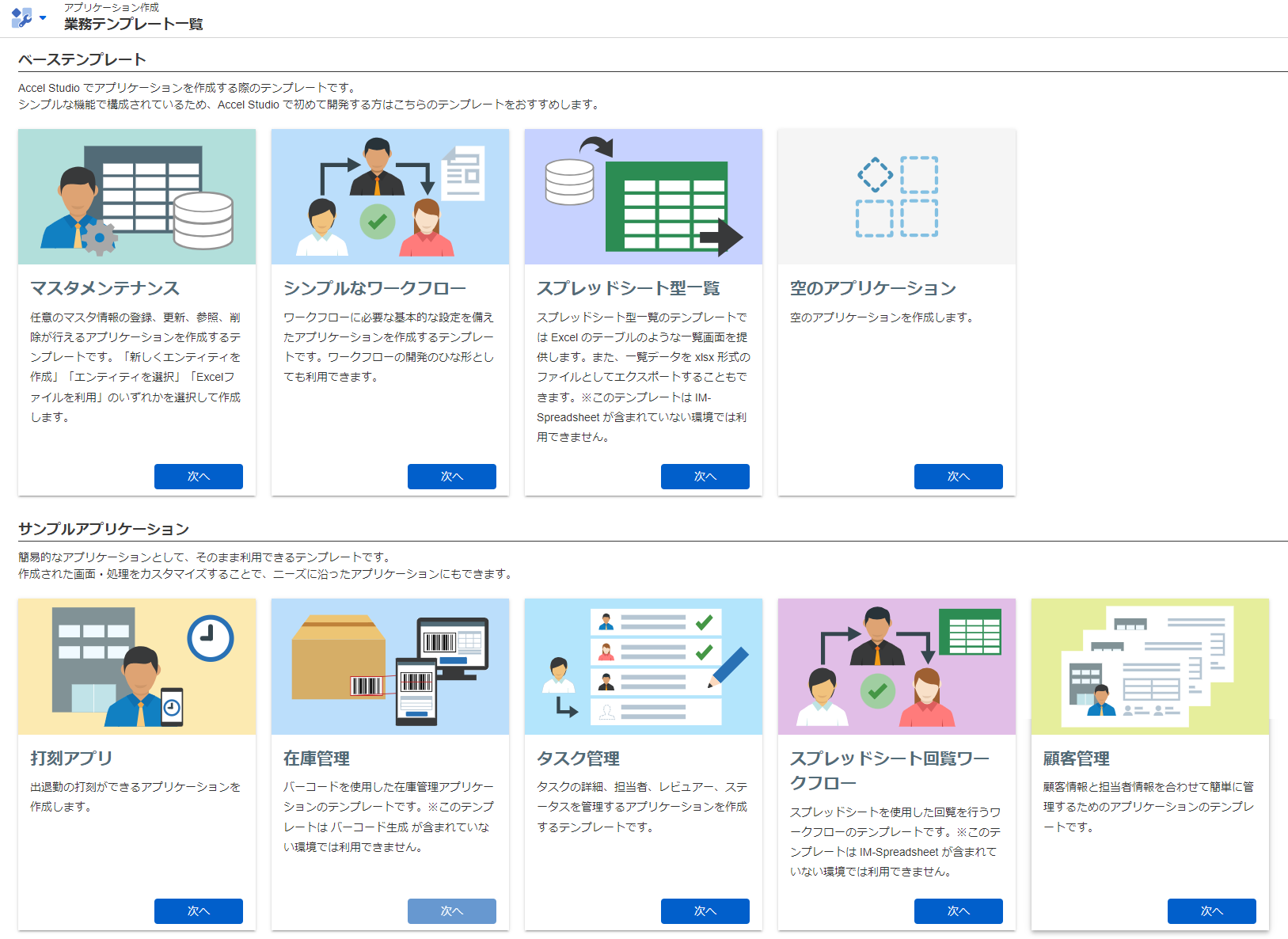1288x939 pixels.
Task: Select the 顧客管理 card title
Action: point(1077,758)
